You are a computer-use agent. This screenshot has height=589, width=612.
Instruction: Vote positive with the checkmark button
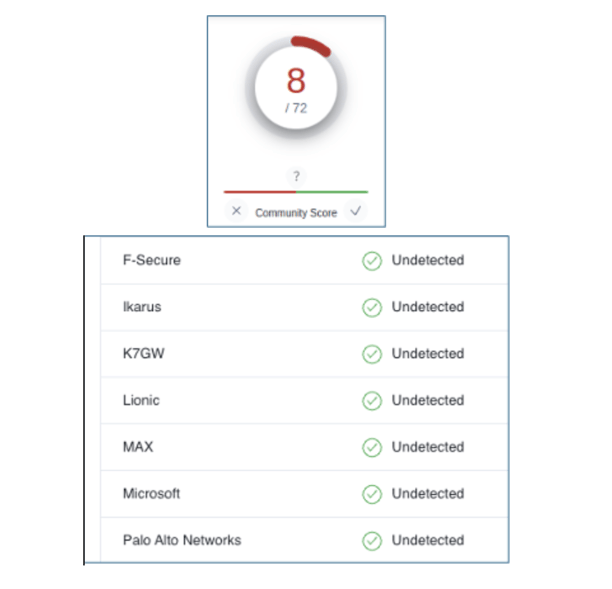(355, 211)
